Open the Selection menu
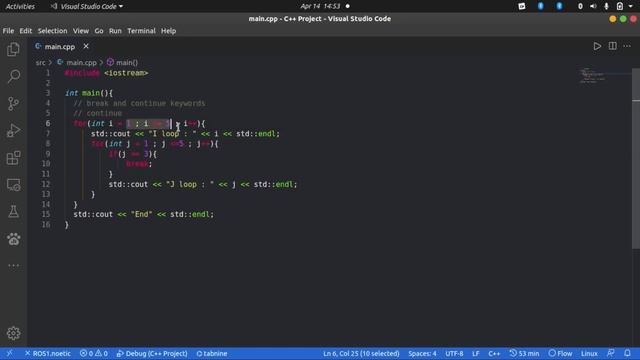The height and width of the screenshot is (360, 640). coord(52,31)
